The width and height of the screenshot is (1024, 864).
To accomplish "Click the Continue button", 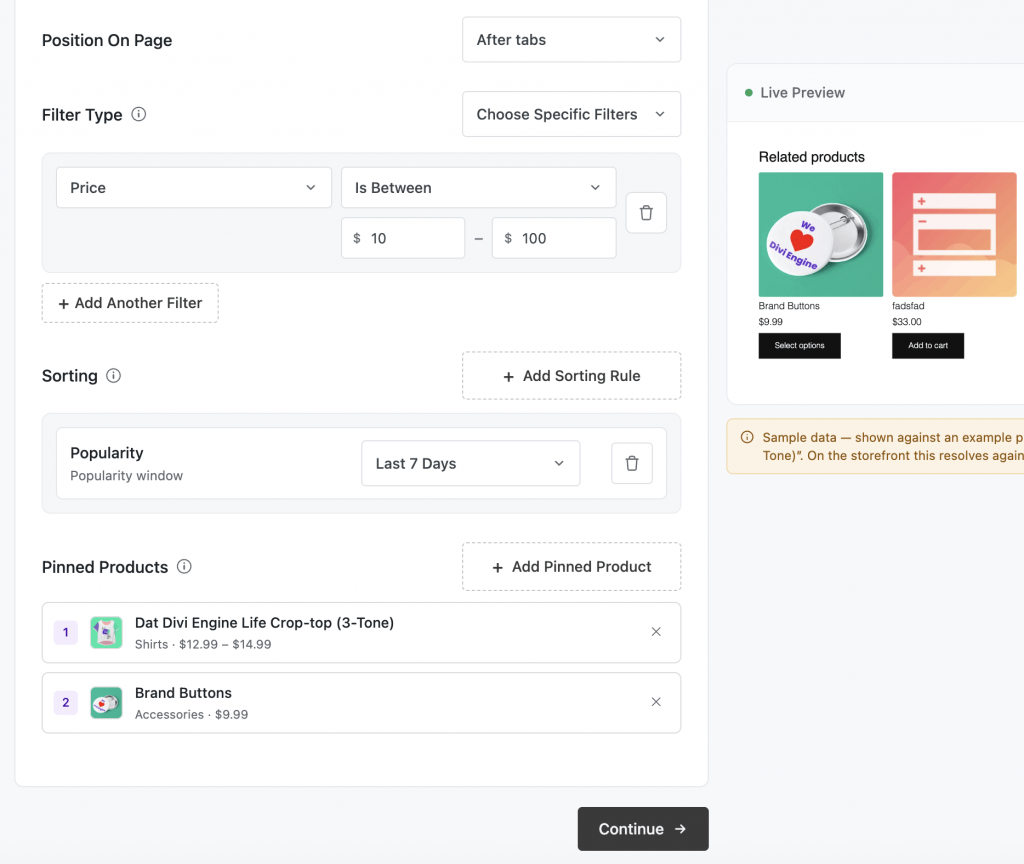I will pos(643,829).
